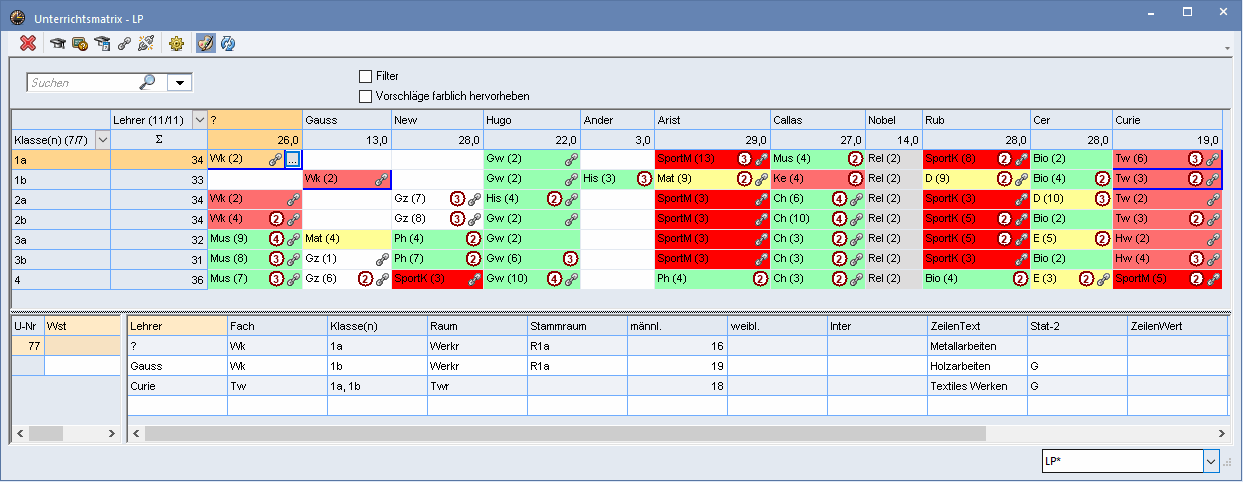Click the Mat (4) cell in row 3a
Screen dimensions: 1243x482
click(346, 239)
